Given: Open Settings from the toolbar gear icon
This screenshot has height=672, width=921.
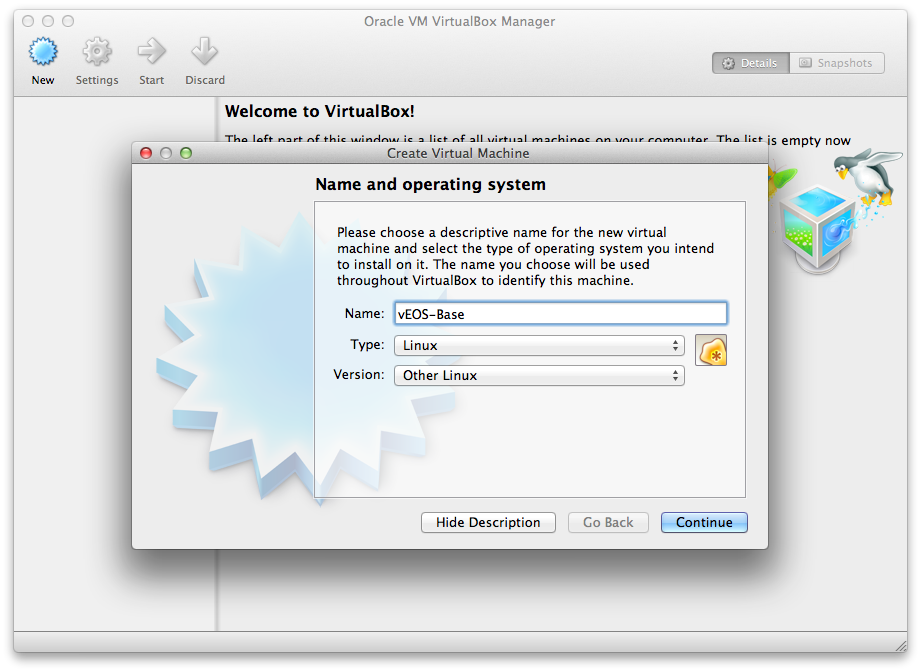Looking at the screenshot, I should 97,52.
